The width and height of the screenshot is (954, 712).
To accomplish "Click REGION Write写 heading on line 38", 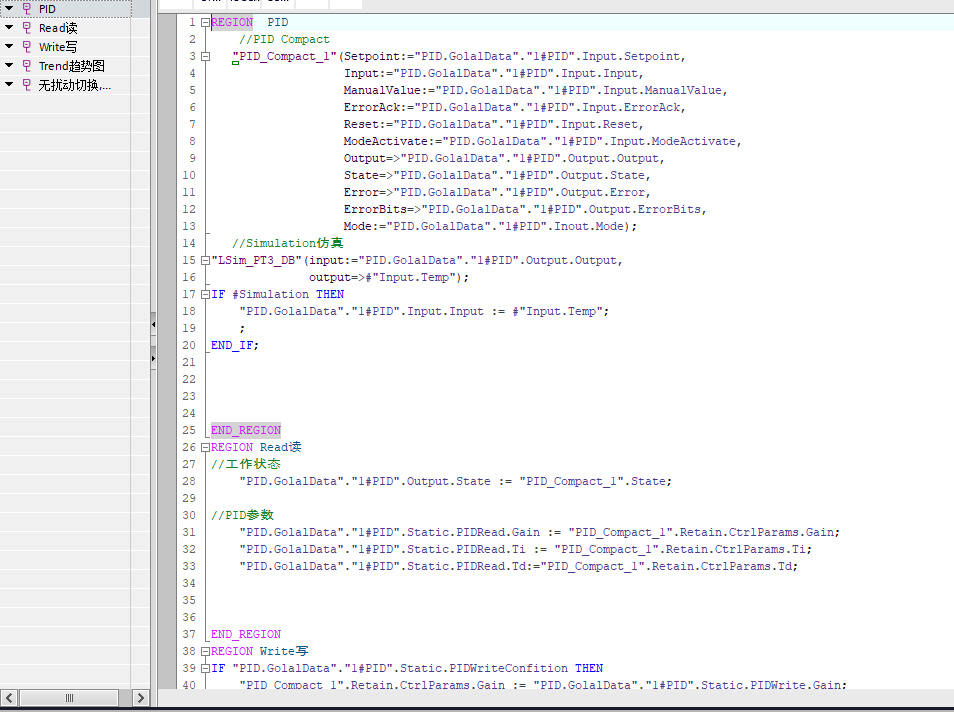I will (x=260, y=651).
